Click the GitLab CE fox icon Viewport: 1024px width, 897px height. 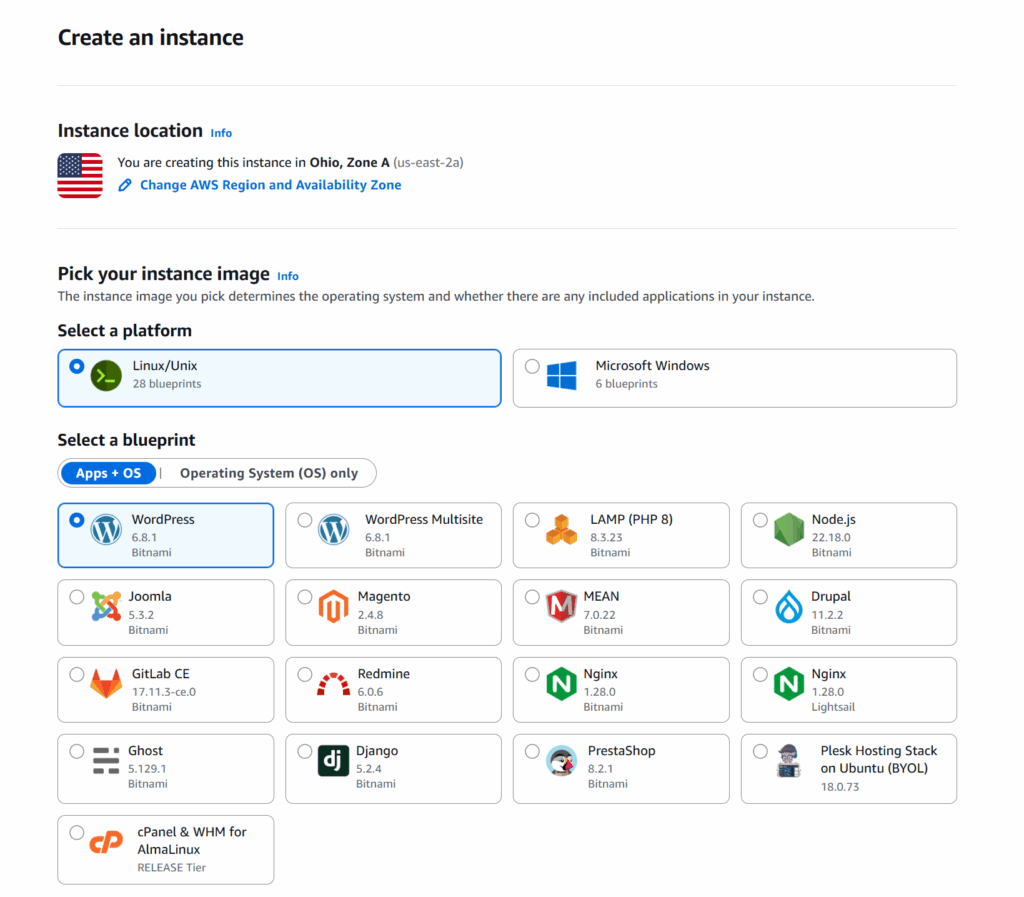click(106, 683)
